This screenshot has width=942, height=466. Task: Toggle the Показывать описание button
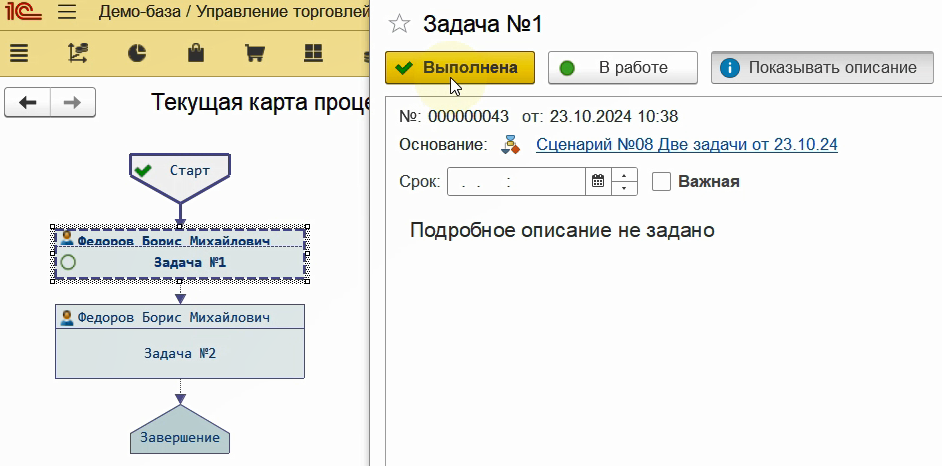click(x=822, y=67)
